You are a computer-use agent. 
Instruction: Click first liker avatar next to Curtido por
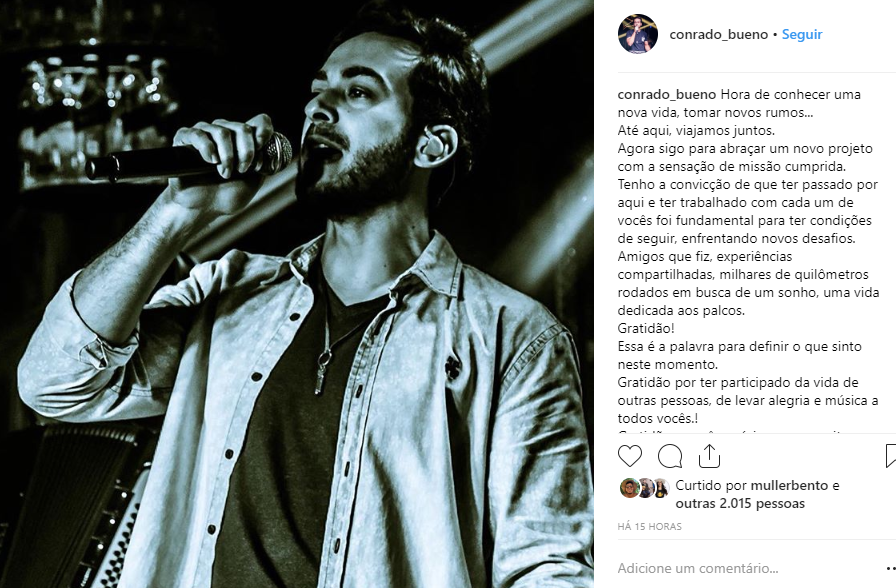point(629,487)
